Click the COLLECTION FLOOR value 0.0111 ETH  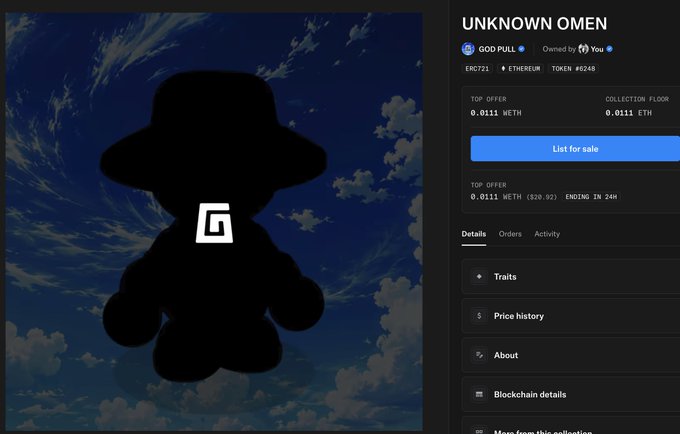pyautogui.click(x=628, y=113)
